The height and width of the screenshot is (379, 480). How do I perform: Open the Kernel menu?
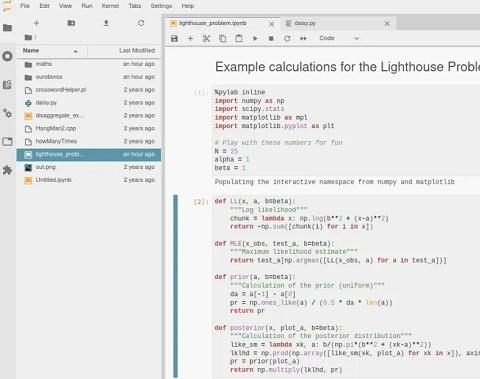pos(110,6)
